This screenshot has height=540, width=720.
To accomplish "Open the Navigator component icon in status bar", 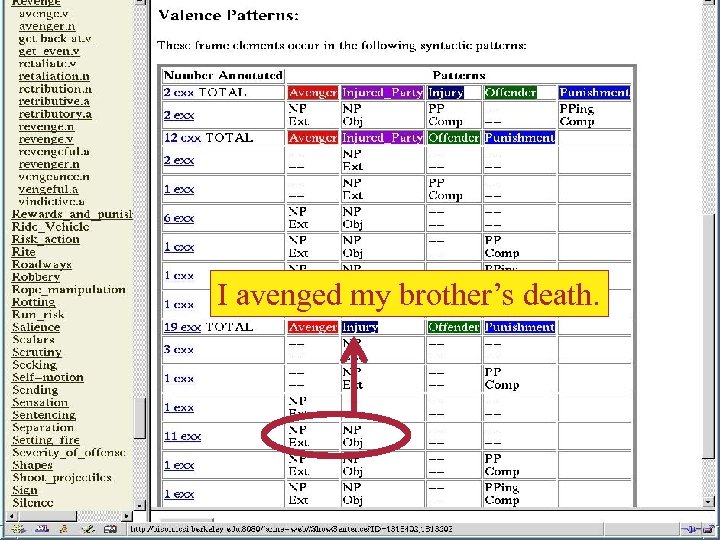I will [17, 529].
